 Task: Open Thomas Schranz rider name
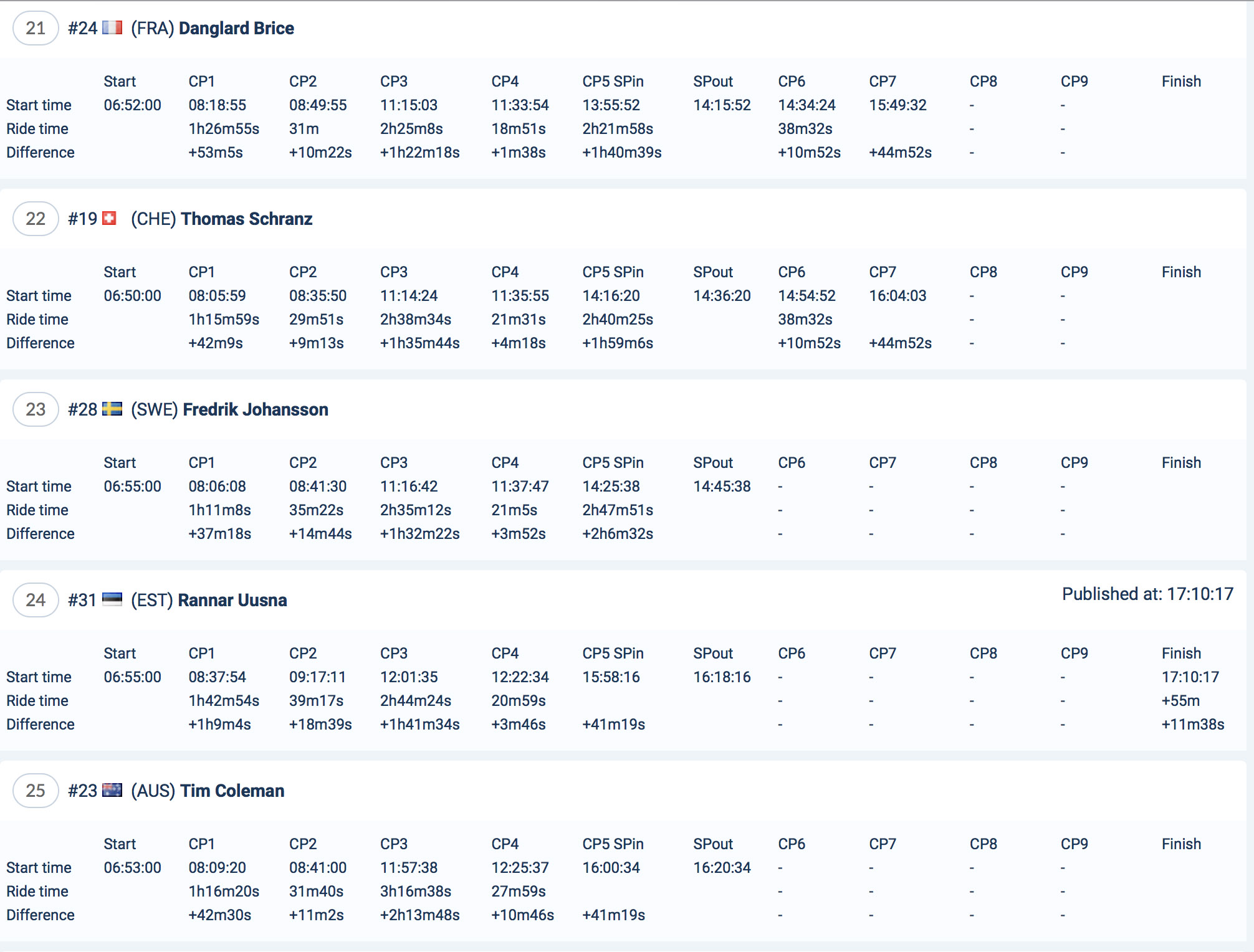click(247, 219)
